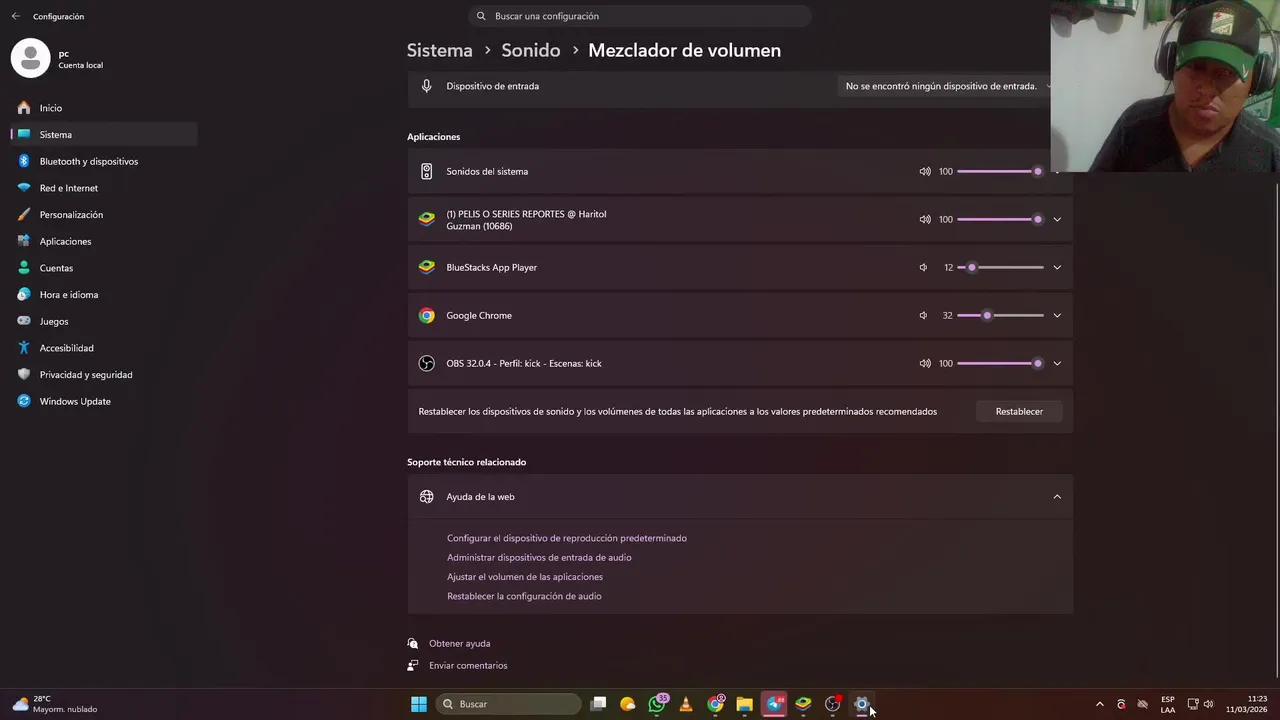This screenshot has width=1280, height=720.
Task: Focus the Buscar una configuración search box
Action: coord(640,16)
